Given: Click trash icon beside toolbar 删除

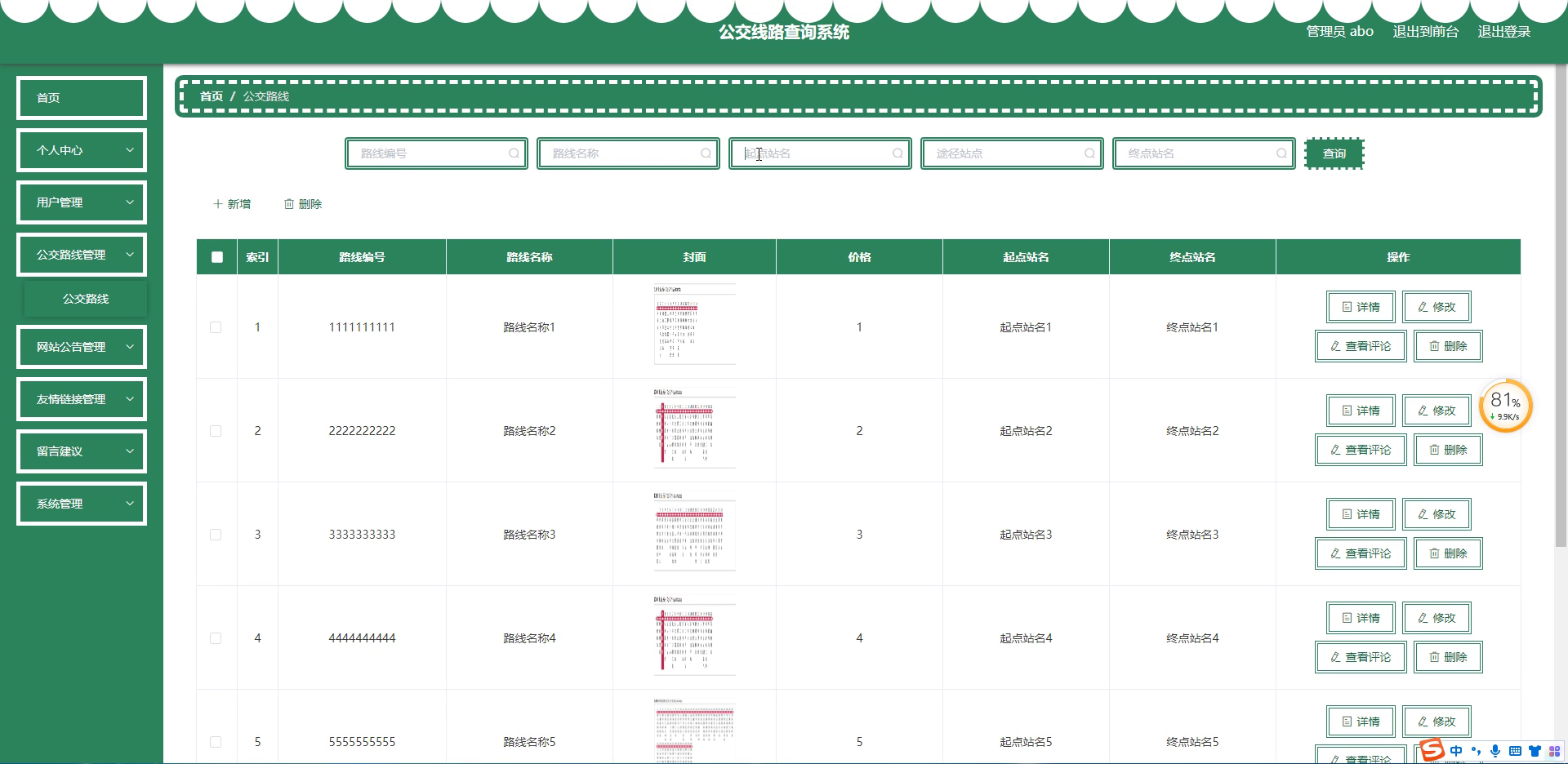Looking at the screenshot, I should pos(289,204).
